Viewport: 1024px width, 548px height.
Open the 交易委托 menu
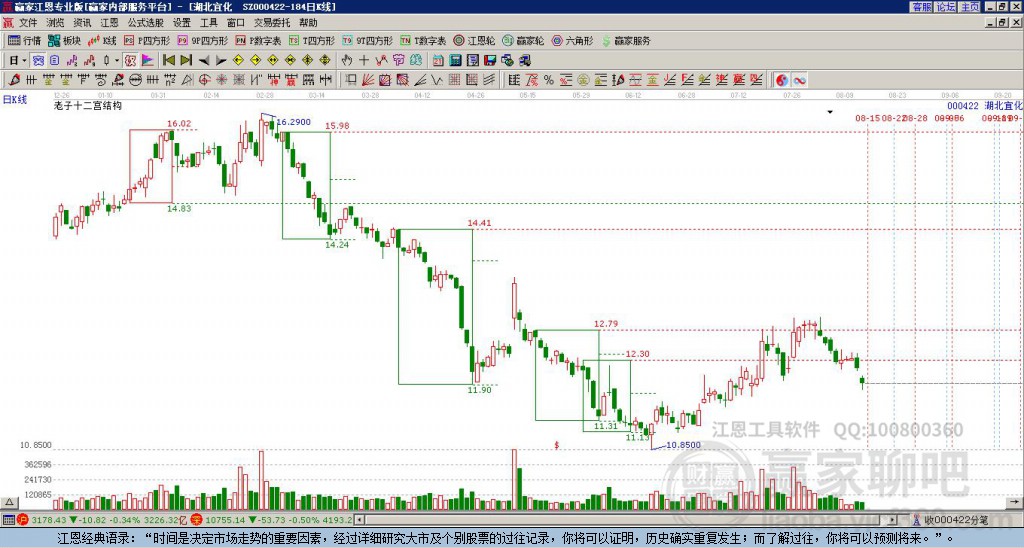click(x=272, y=23)
